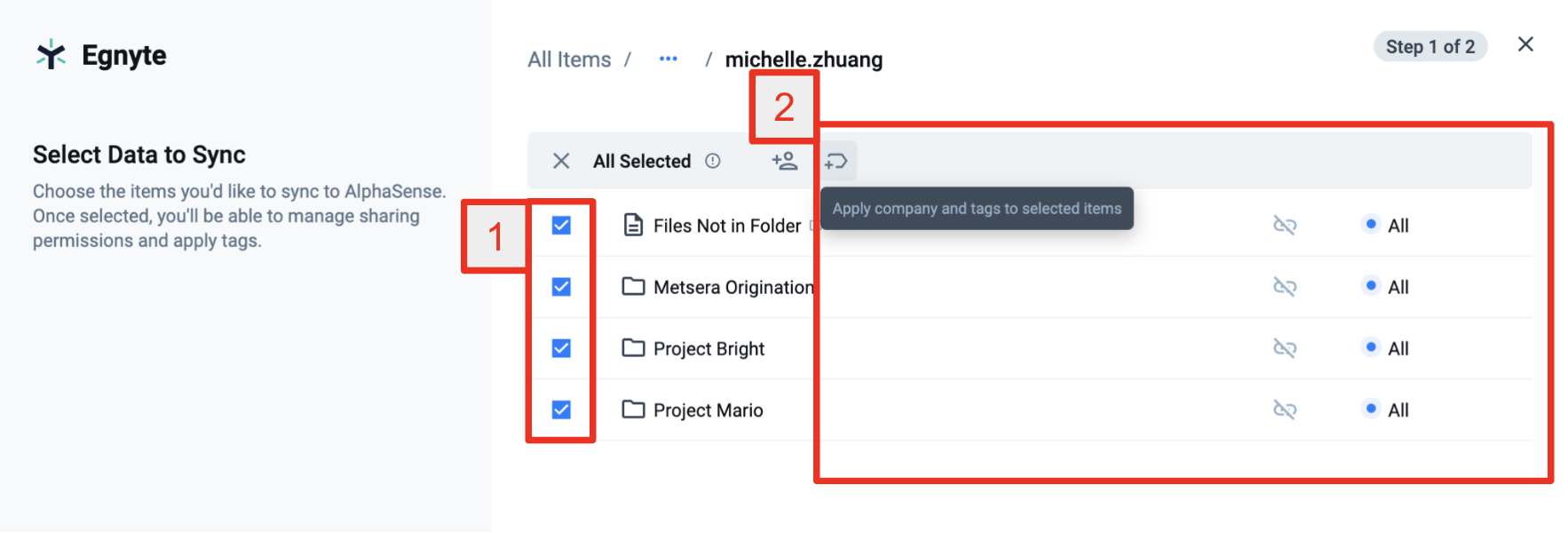Expand the breadcrumb ellipsis menu

pos(669,59)
